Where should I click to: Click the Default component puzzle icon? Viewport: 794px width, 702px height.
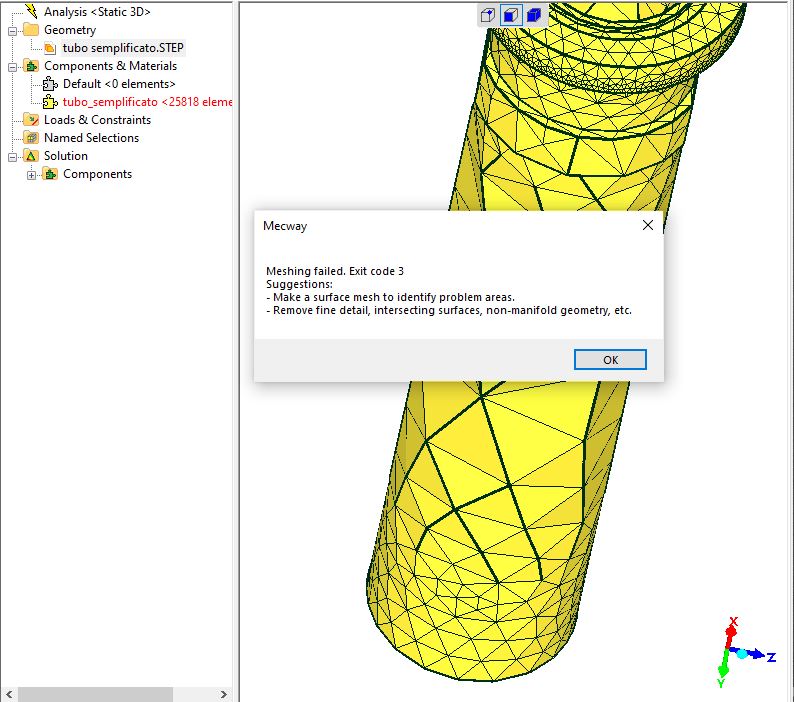[x=50, y=84]
